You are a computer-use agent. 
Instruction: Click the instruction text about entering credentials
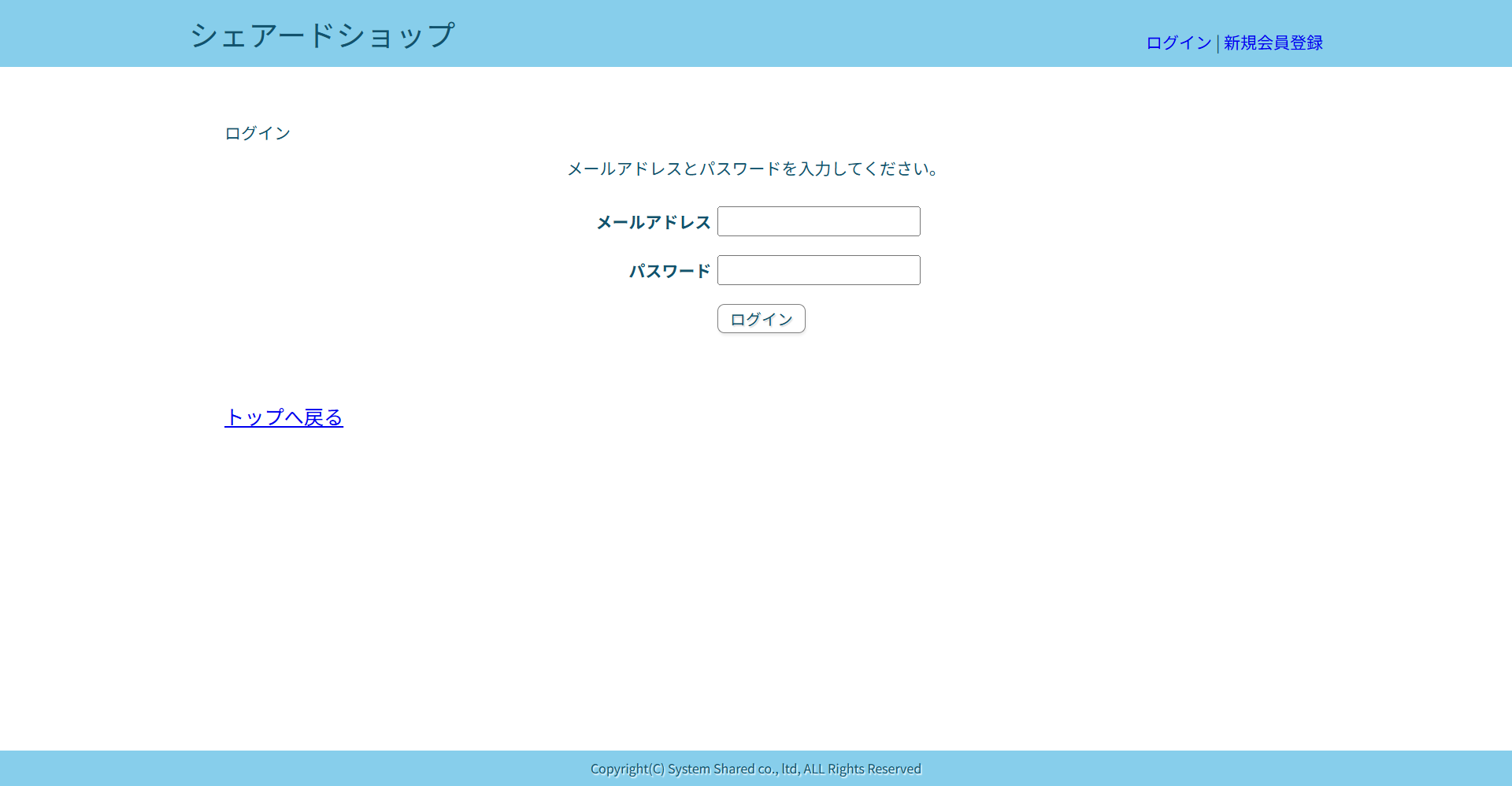[752, 169]
